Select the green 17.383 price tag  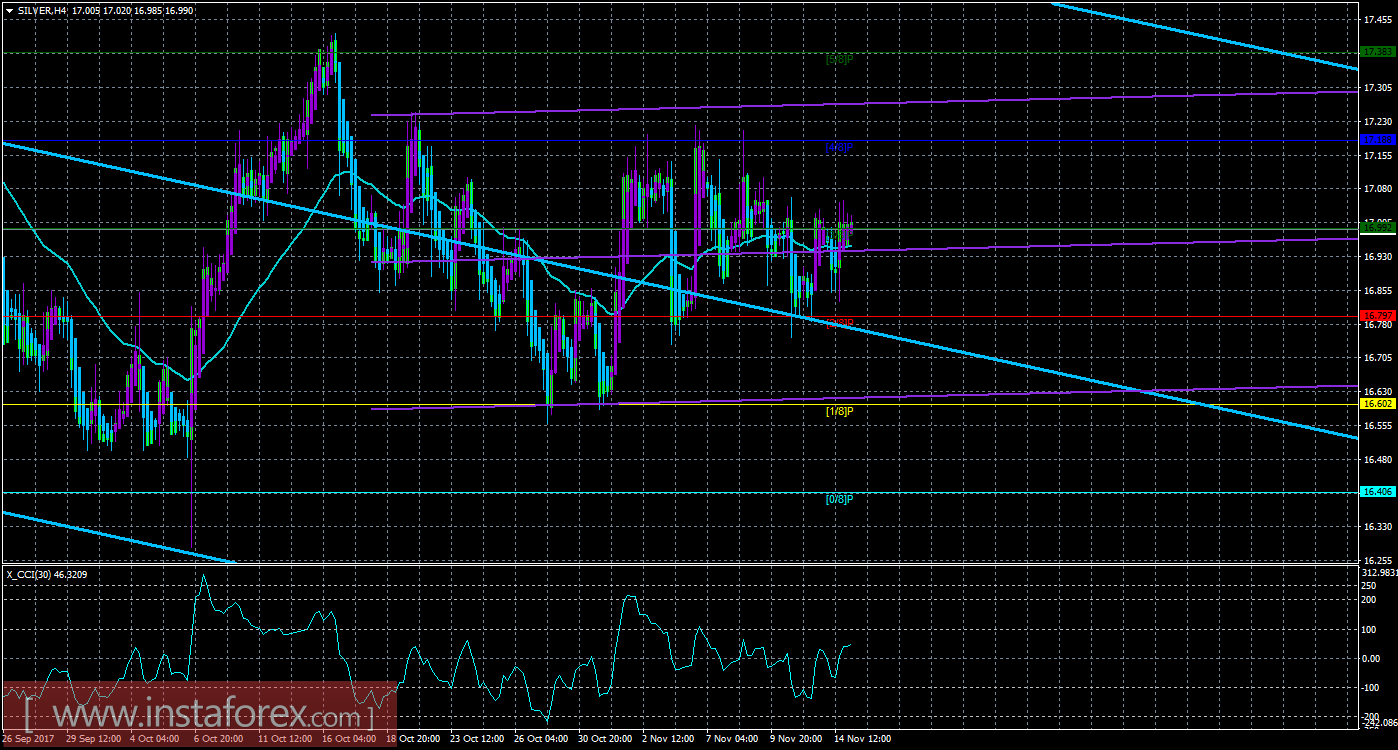coord(1378,51)
